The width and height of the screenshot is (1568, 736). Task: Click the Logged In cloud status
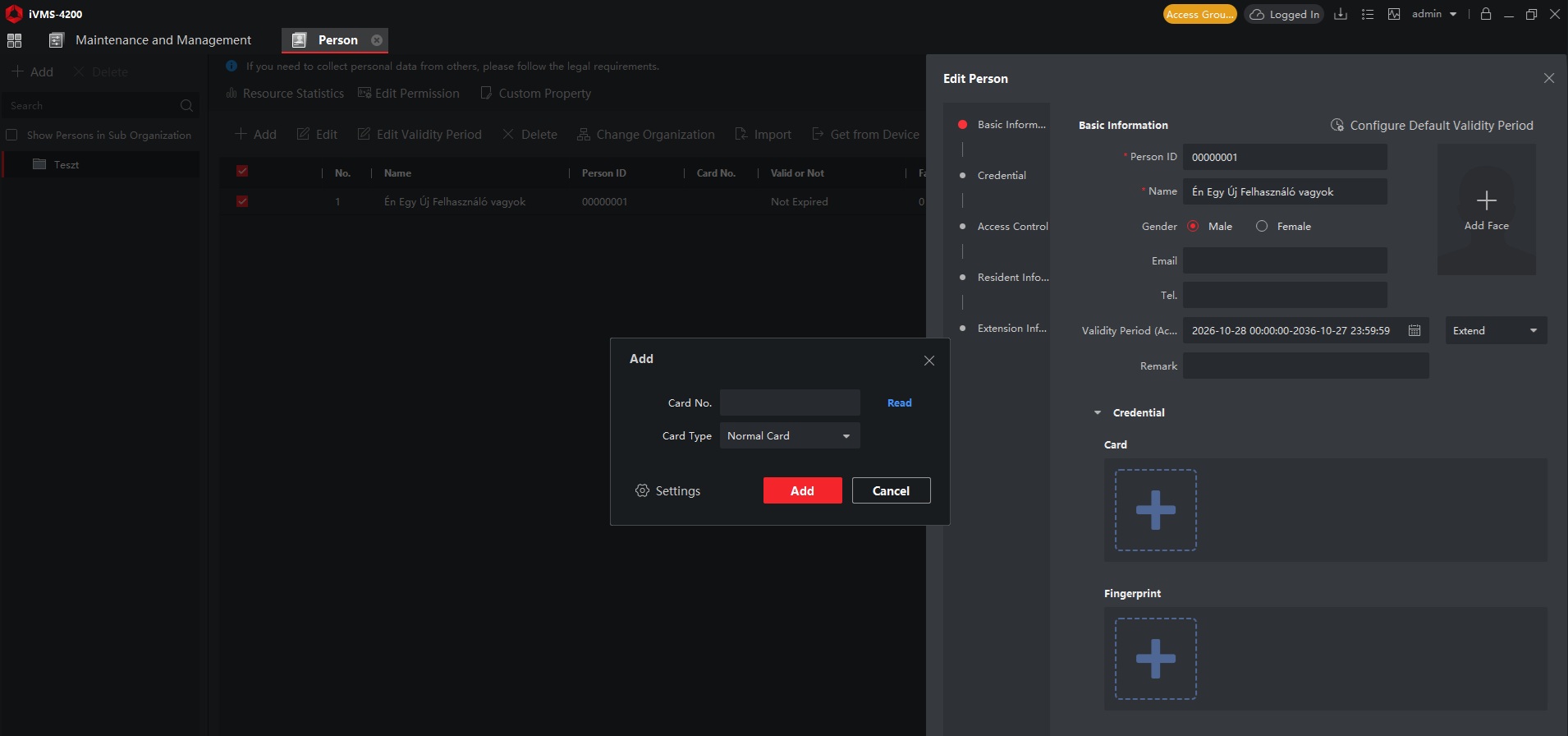tap(1285, 14)
